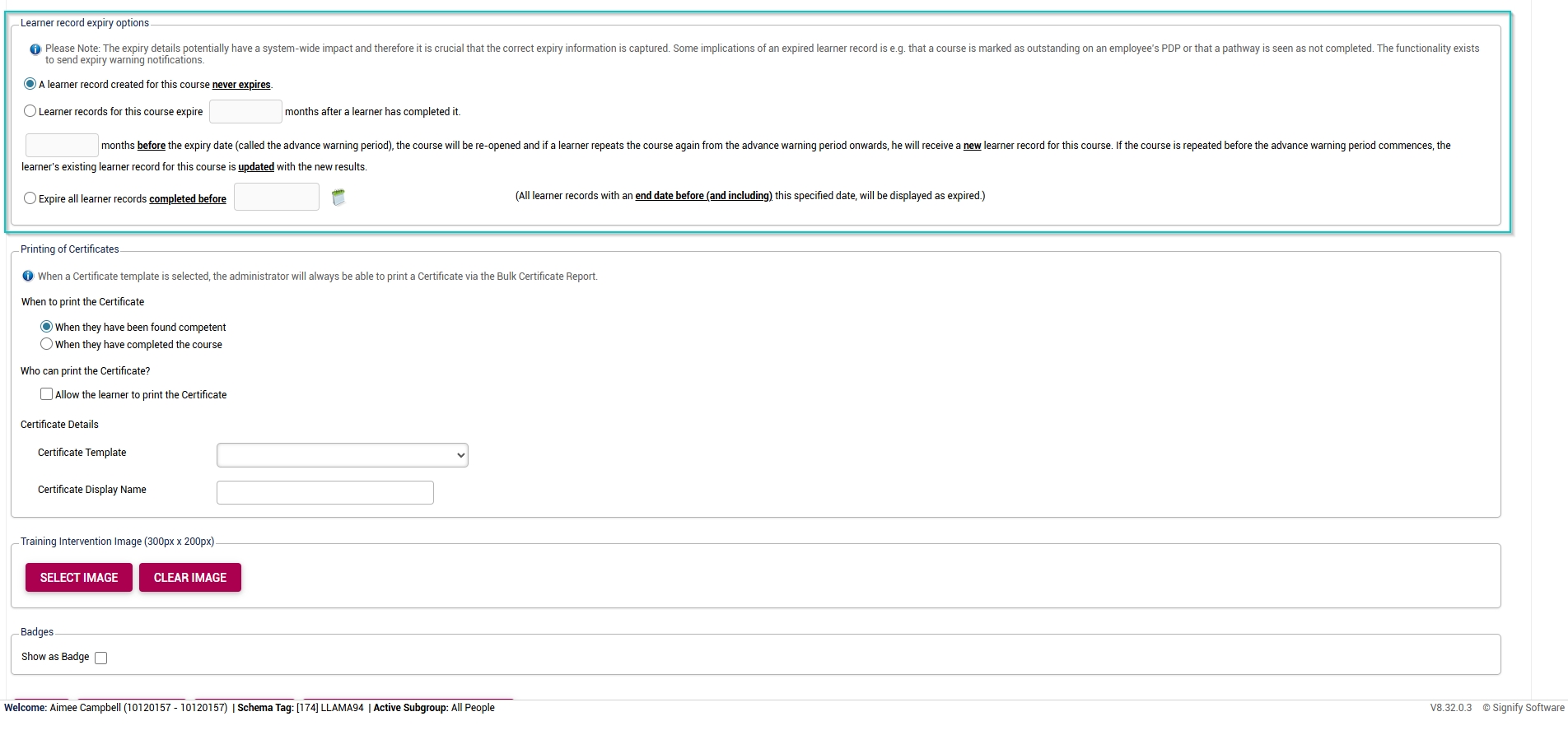The image size is (1568, 749).
Task: Select 'Learner records for this course expire' option
Action: 30,111
